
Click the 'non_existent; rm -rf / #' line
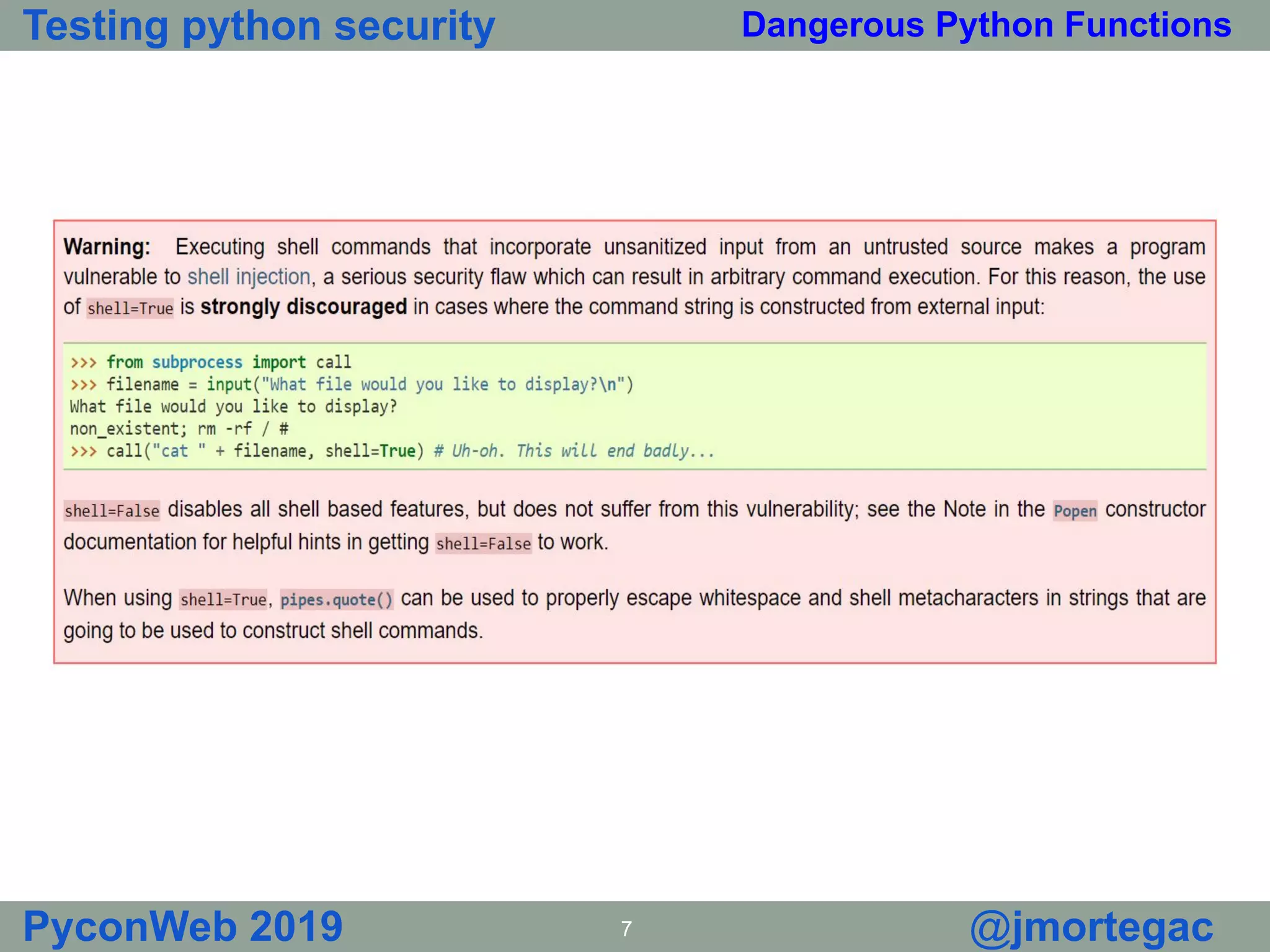pyautogui.click(x=179, y=429)
